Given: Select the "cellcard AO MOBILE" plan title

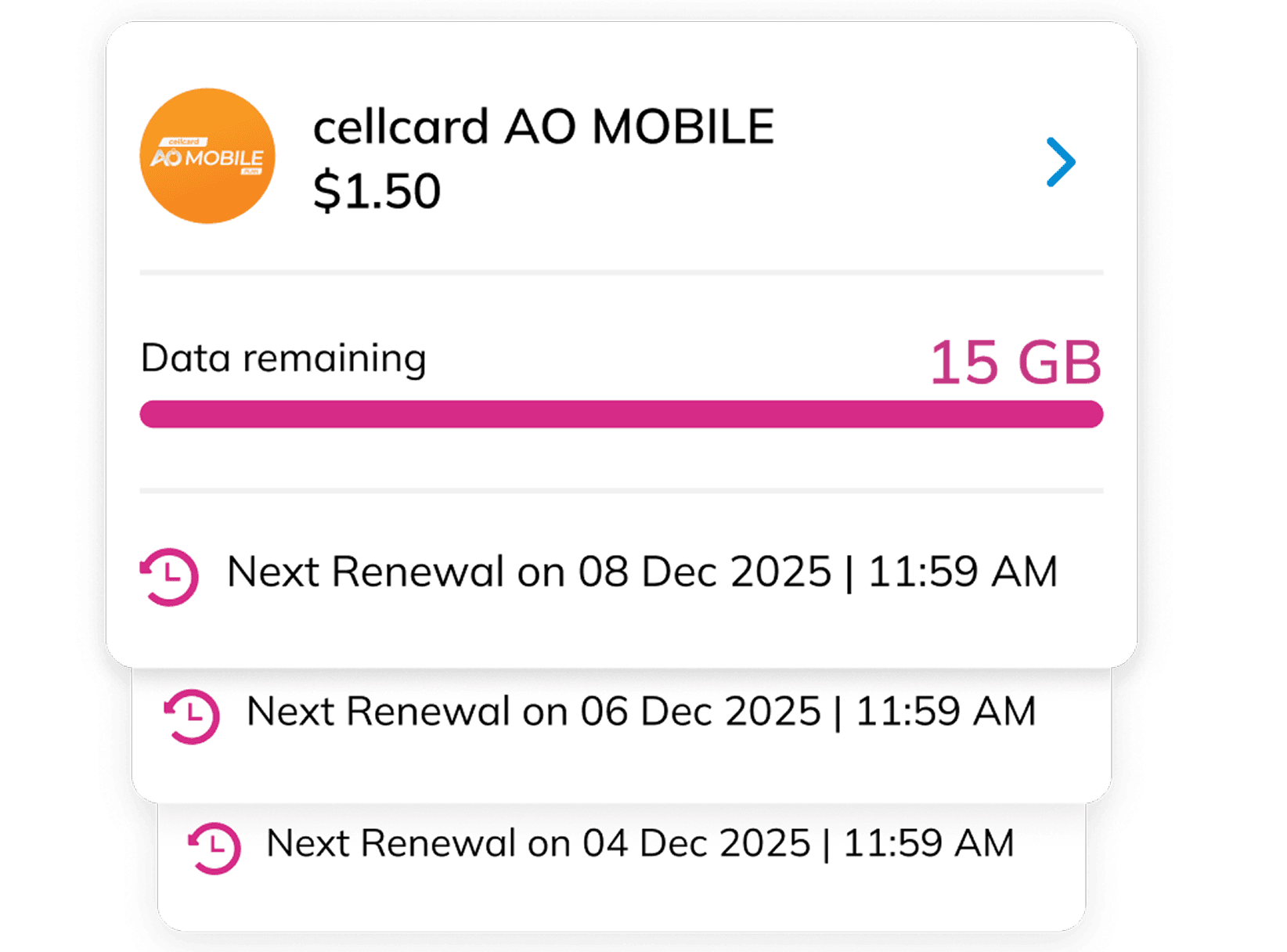Looking at the screenshot, I should (x=543, y=127).
